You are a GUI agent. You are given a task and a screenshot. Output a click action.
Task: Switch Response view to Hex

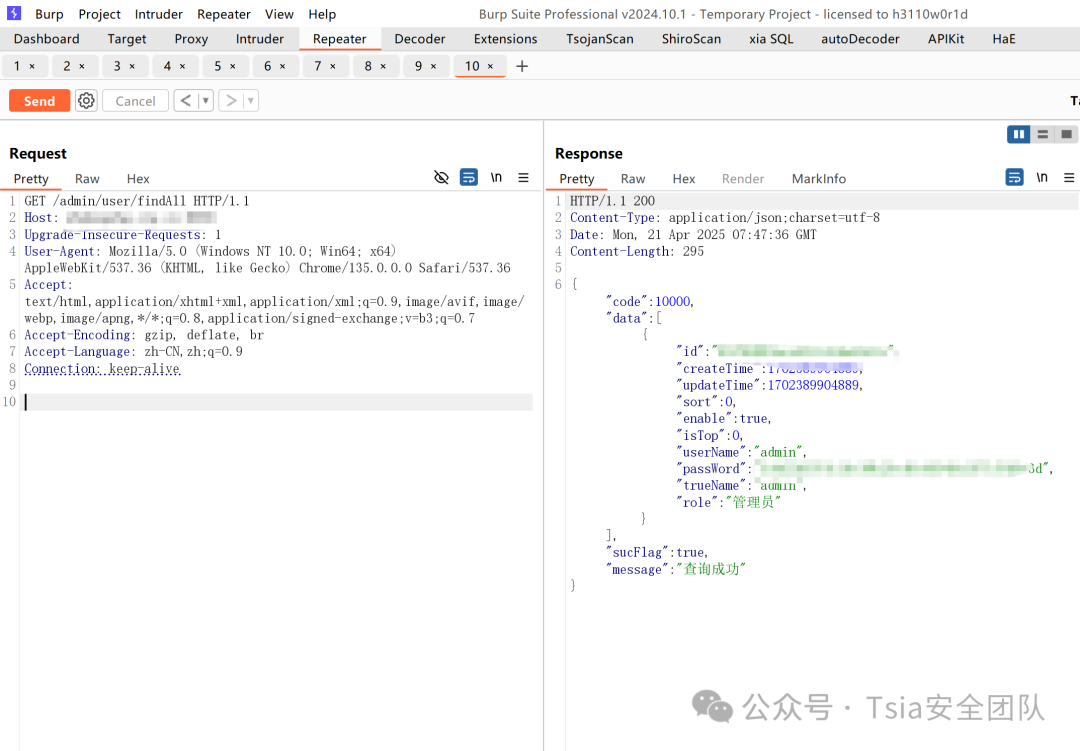tap(683, 178)
